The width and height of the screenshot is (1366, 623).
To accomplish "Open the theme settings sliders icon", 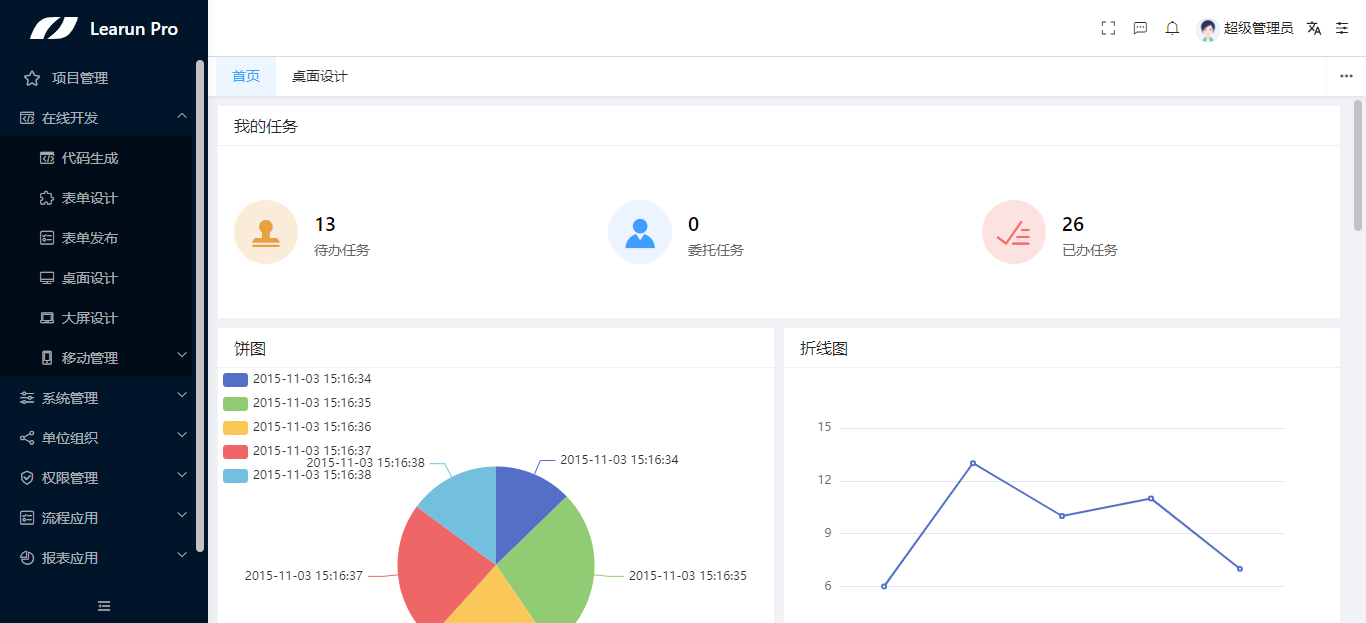I will pyautogui.click(x=1342, y=28).
